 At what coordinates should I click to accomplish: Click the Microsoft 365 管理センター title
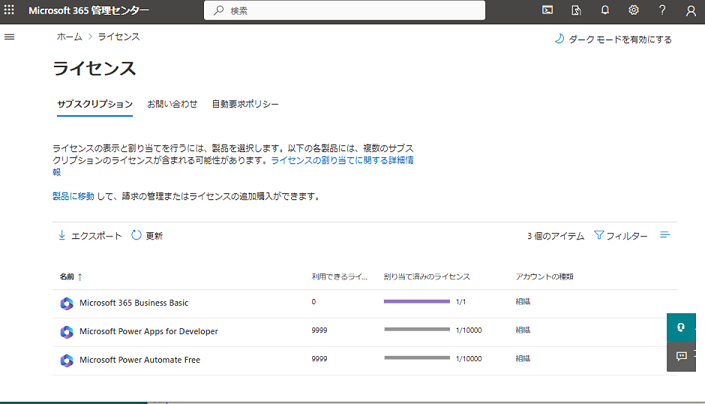(89, 10)
